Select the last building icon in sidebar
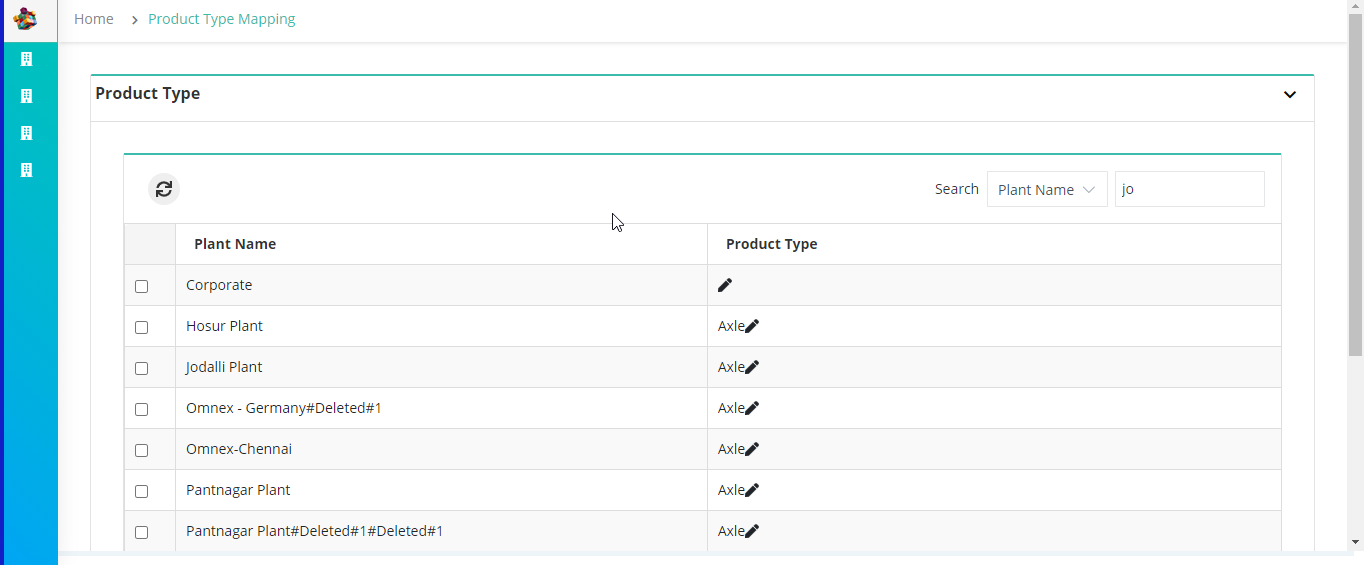This screenshot has height=565, width=1364. pos(27,170)
